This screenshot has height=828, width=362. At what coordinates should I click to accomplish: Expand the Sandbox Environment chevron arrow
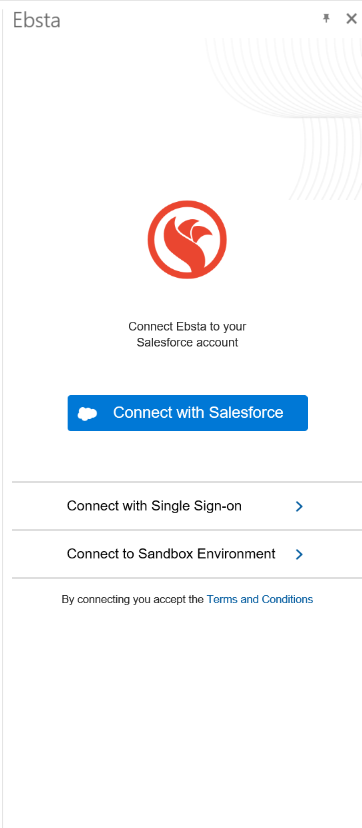coord(299,554)
